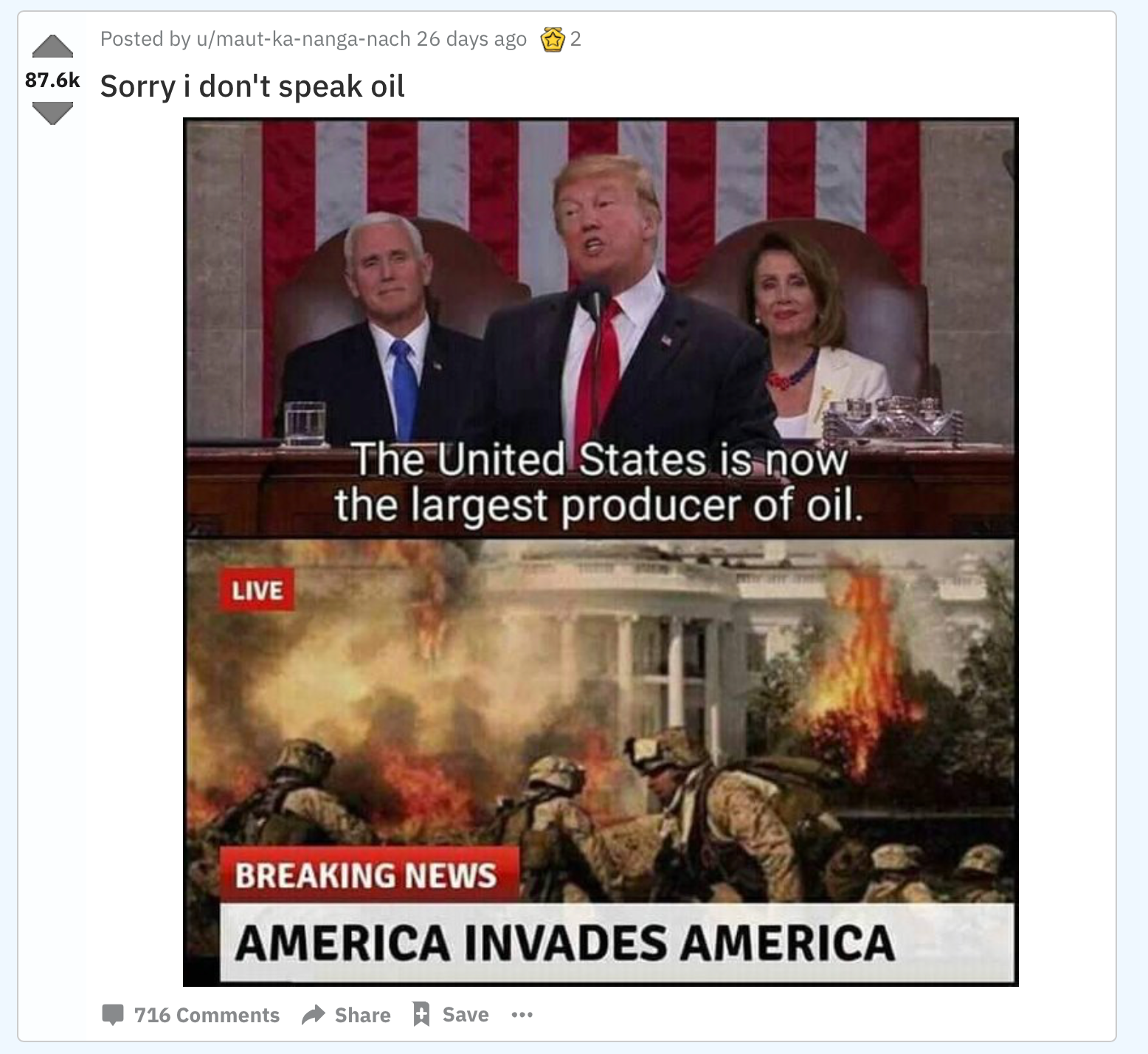Open the post title "Sorry i don't speak oil"
Viewport: 1148px width, 1054px height.
[x=252, y=86]
